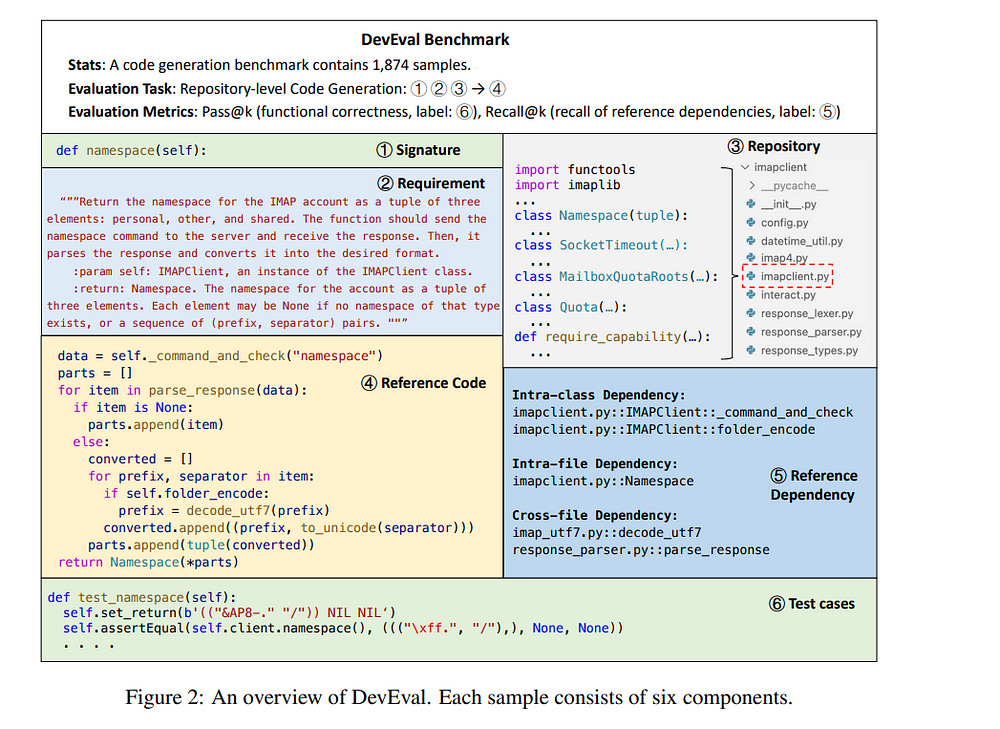Screen dimensions: 1000x729
Task: Click the 'def test_namespace(self):' line
Action: coord(142,598)
